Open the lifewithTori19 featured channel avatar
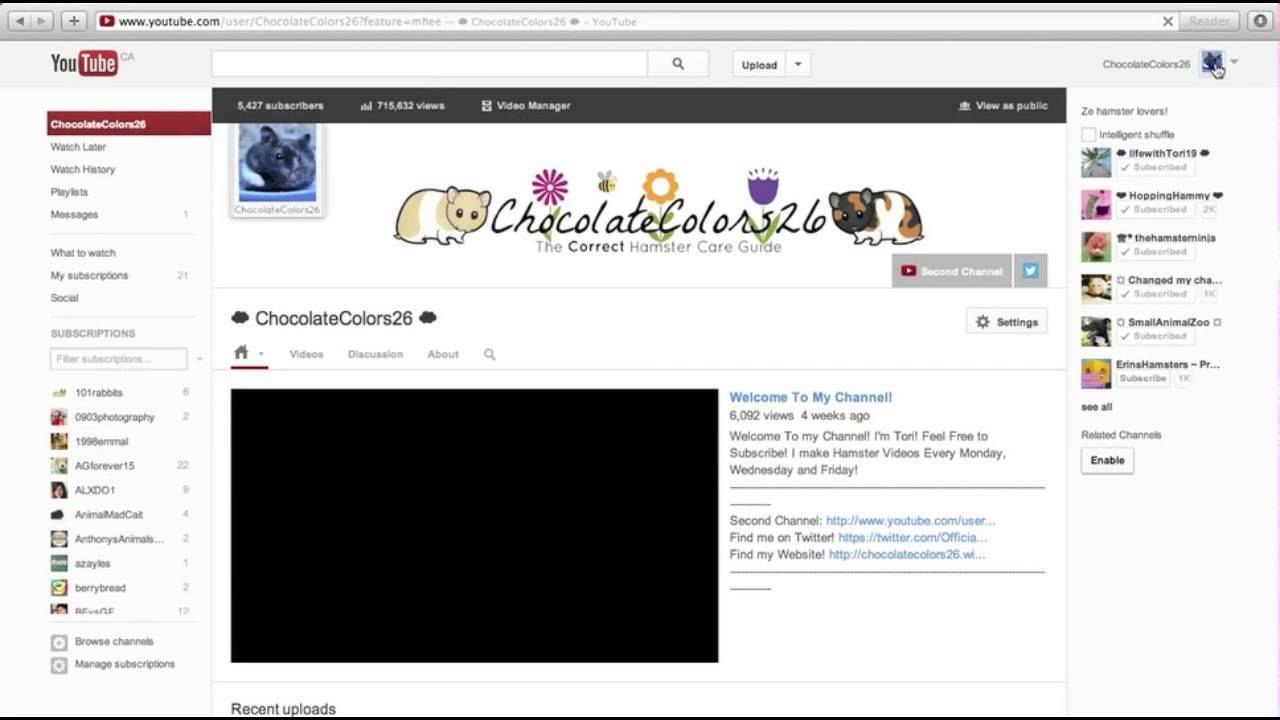Image resolution: width=1280 pixels, height=720 pixels. click(x=1096, y=162)
